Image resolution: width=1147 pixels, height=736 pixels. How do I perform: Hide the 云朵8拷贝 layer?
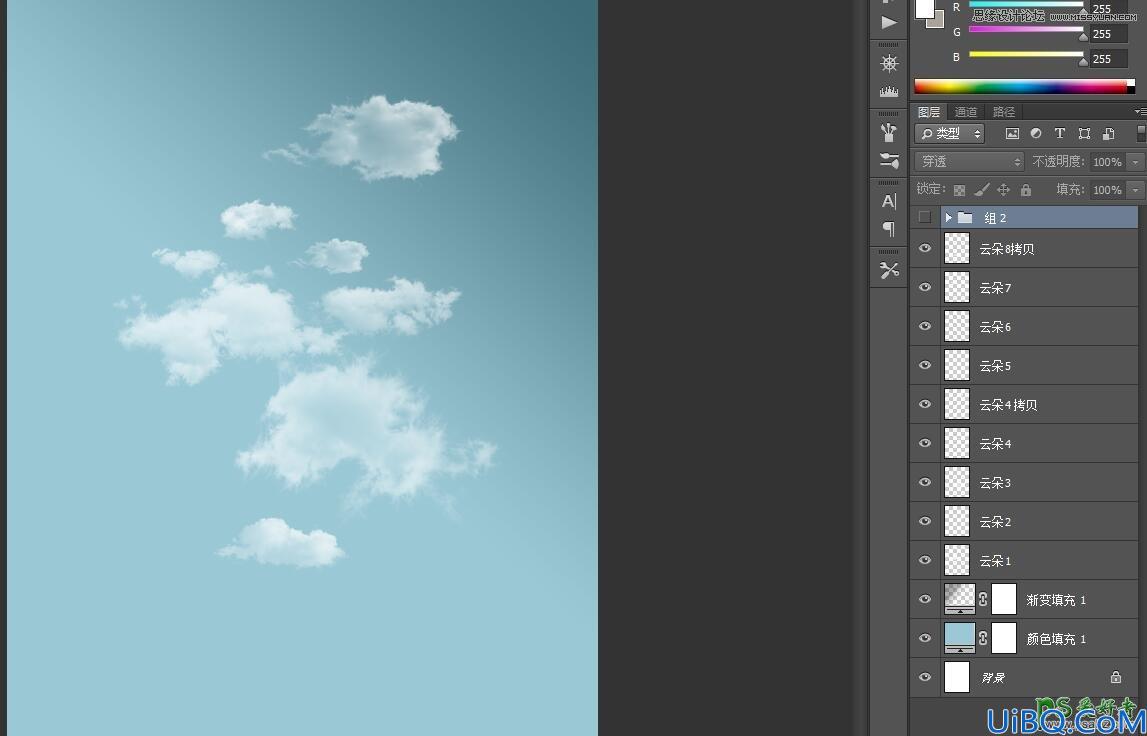tap(925, 249)
